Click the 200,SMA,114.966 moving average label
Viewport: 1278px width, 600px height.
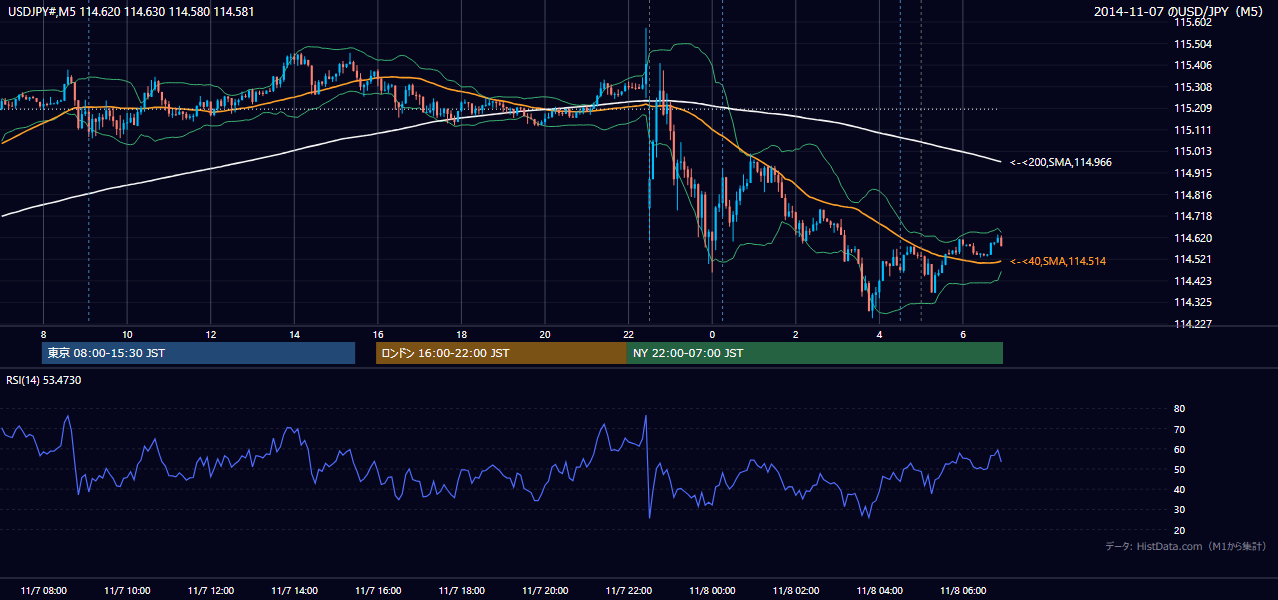click(1060, 161)
